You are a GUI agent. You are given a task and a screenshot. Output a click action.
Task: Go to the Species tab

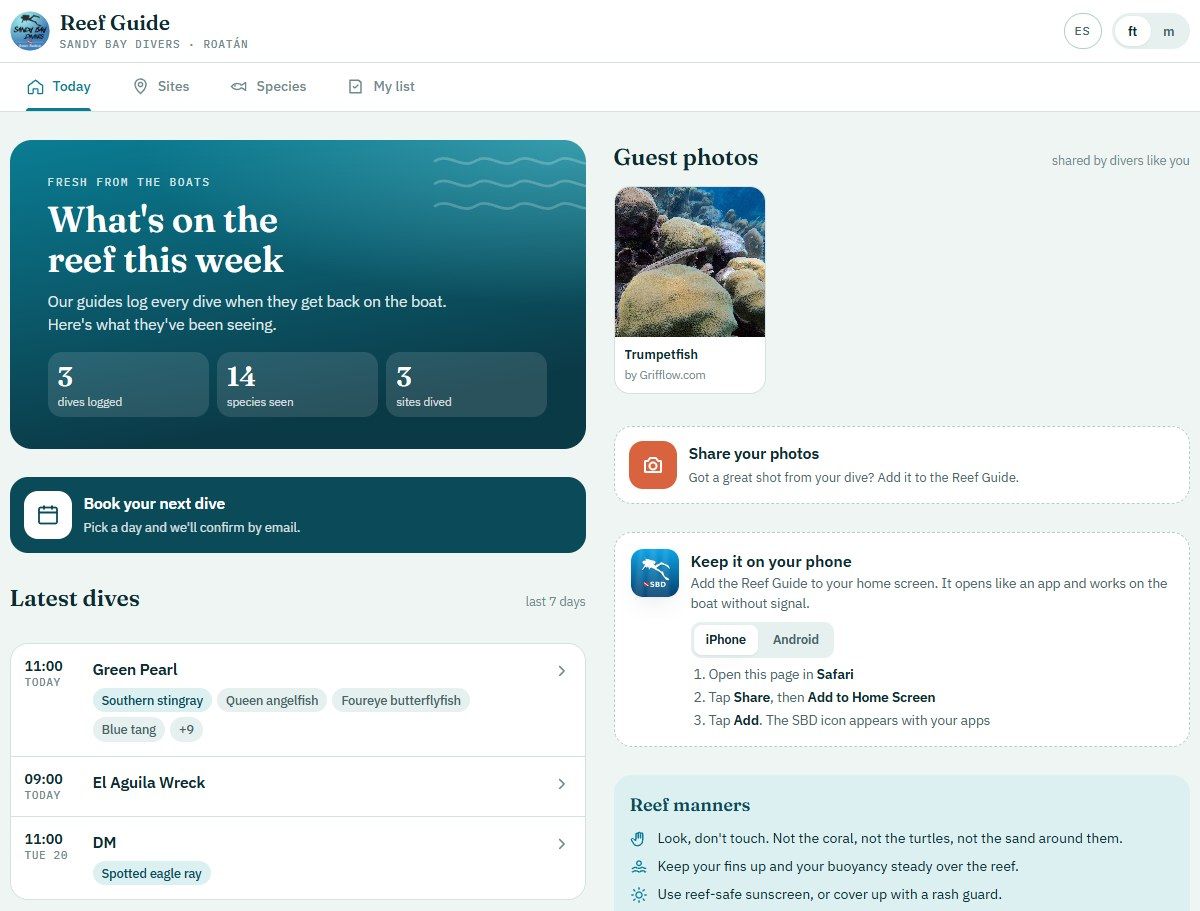tap(268, 87)
